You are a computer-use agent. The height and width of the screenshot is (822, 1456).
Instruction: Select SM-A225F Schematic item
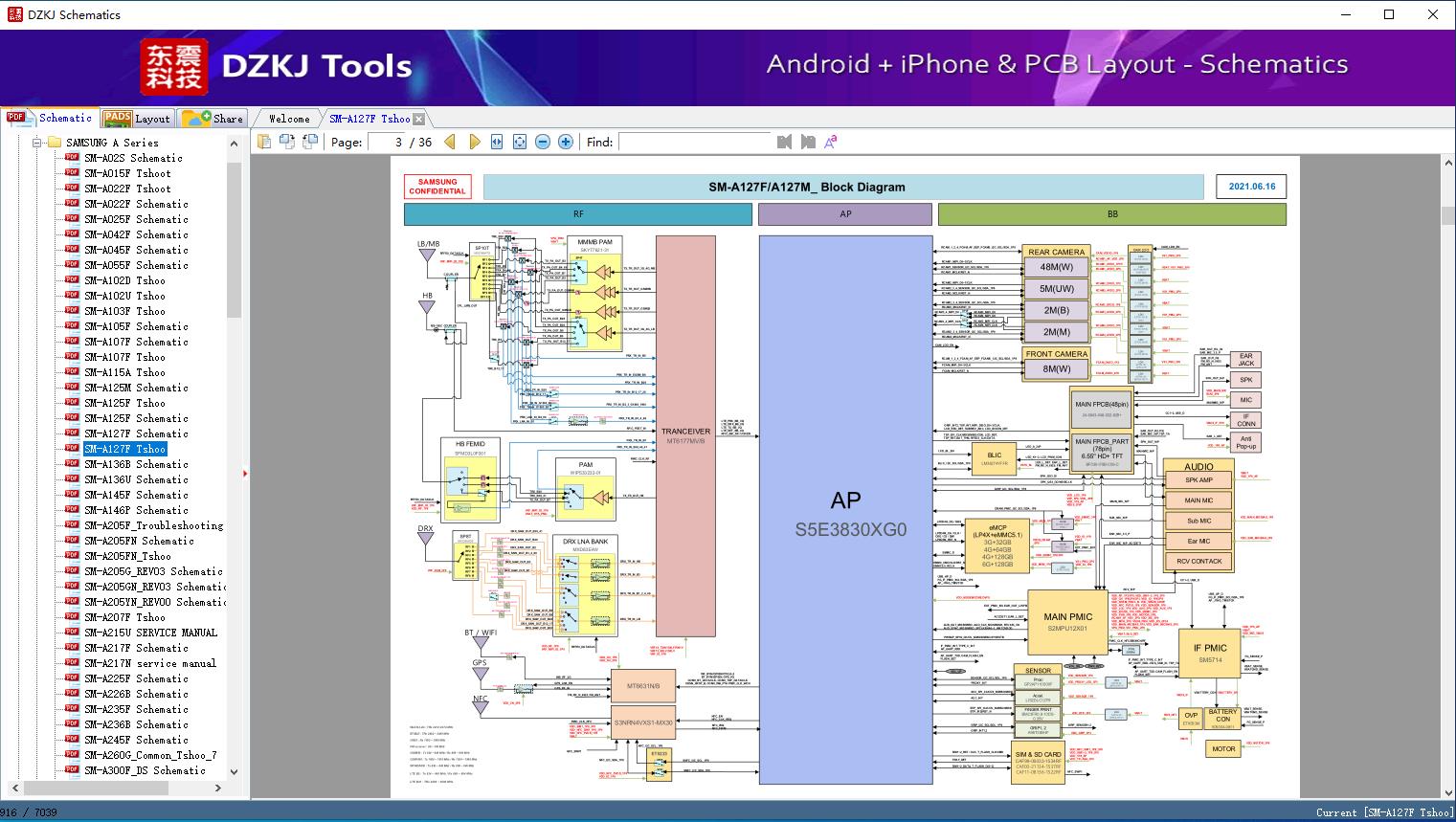tap(136, 678)
